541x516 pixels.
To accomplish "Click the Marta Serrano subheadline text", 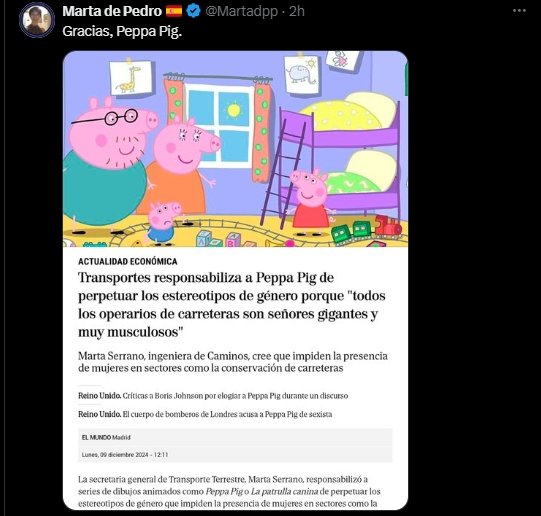I will [233, 362].
